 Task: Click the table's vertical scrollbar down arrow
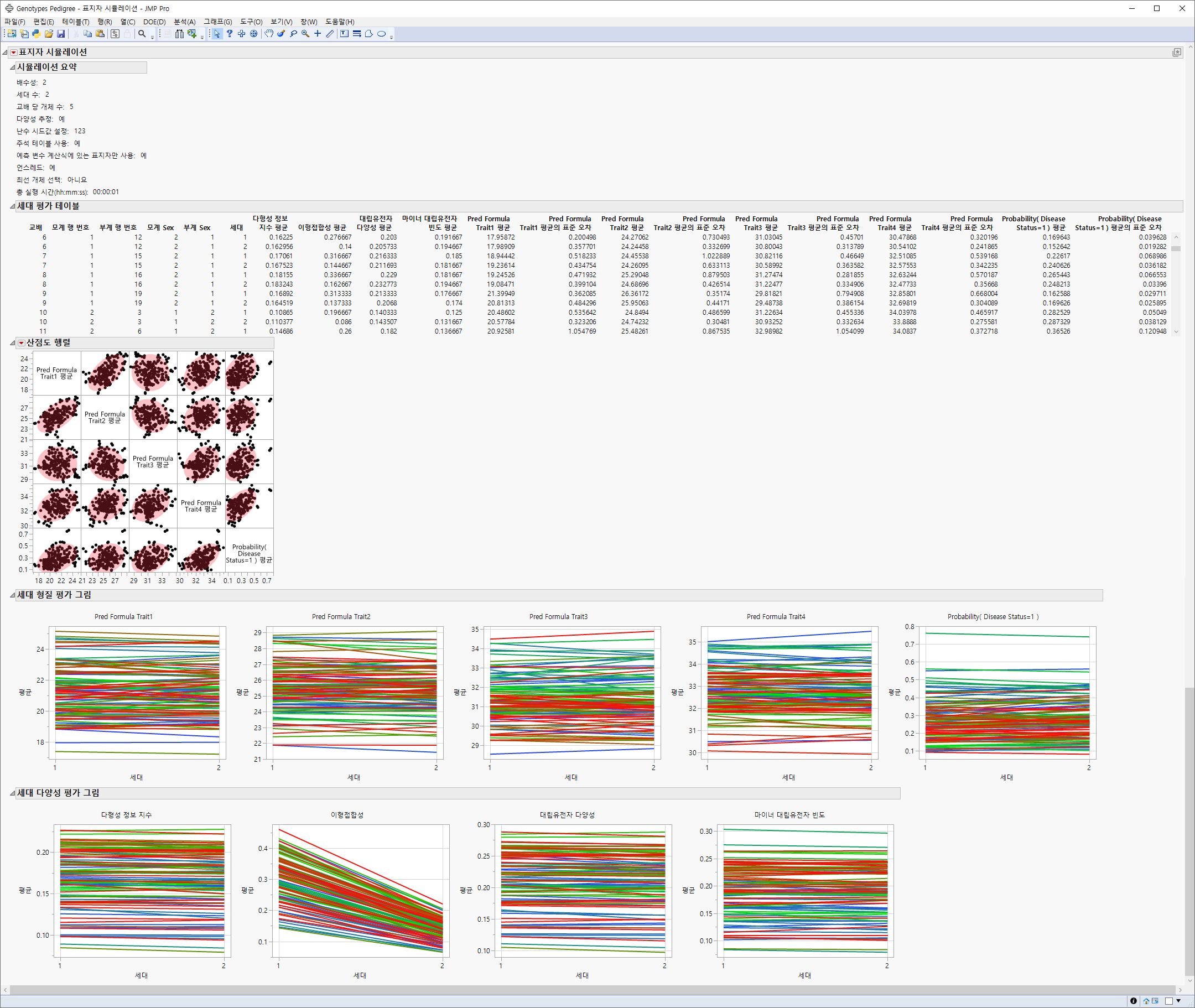1176,331
